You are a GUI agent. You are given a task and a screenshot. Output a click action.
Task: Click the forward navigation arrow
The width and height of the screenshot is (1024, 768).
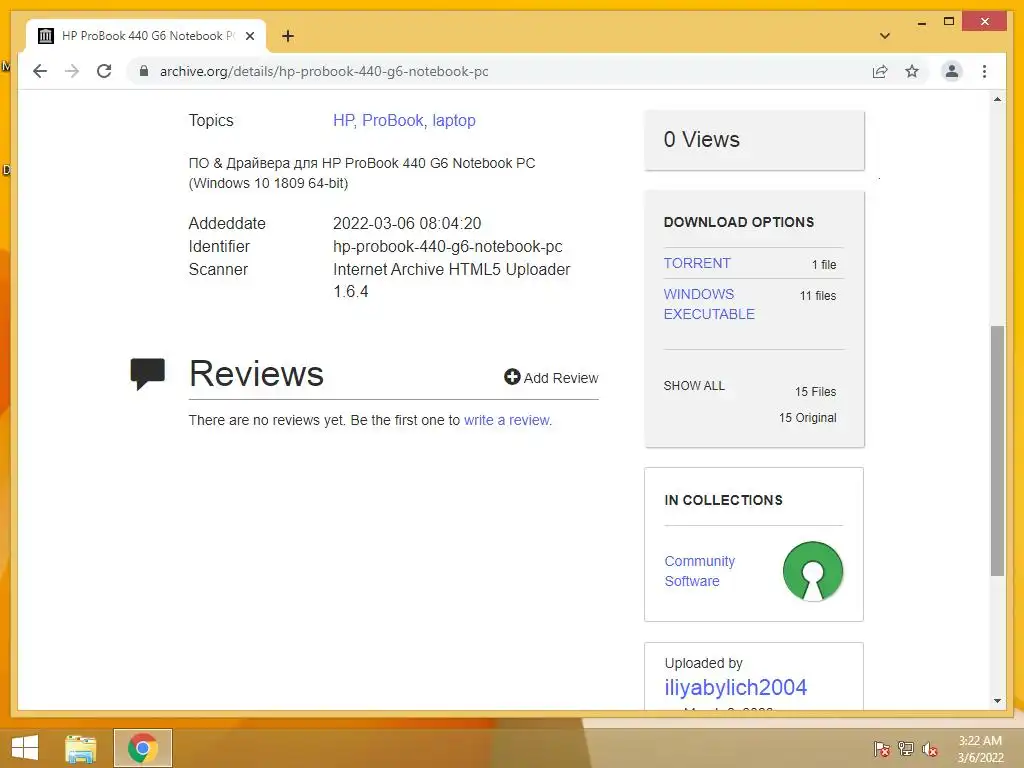coord(72,71)
